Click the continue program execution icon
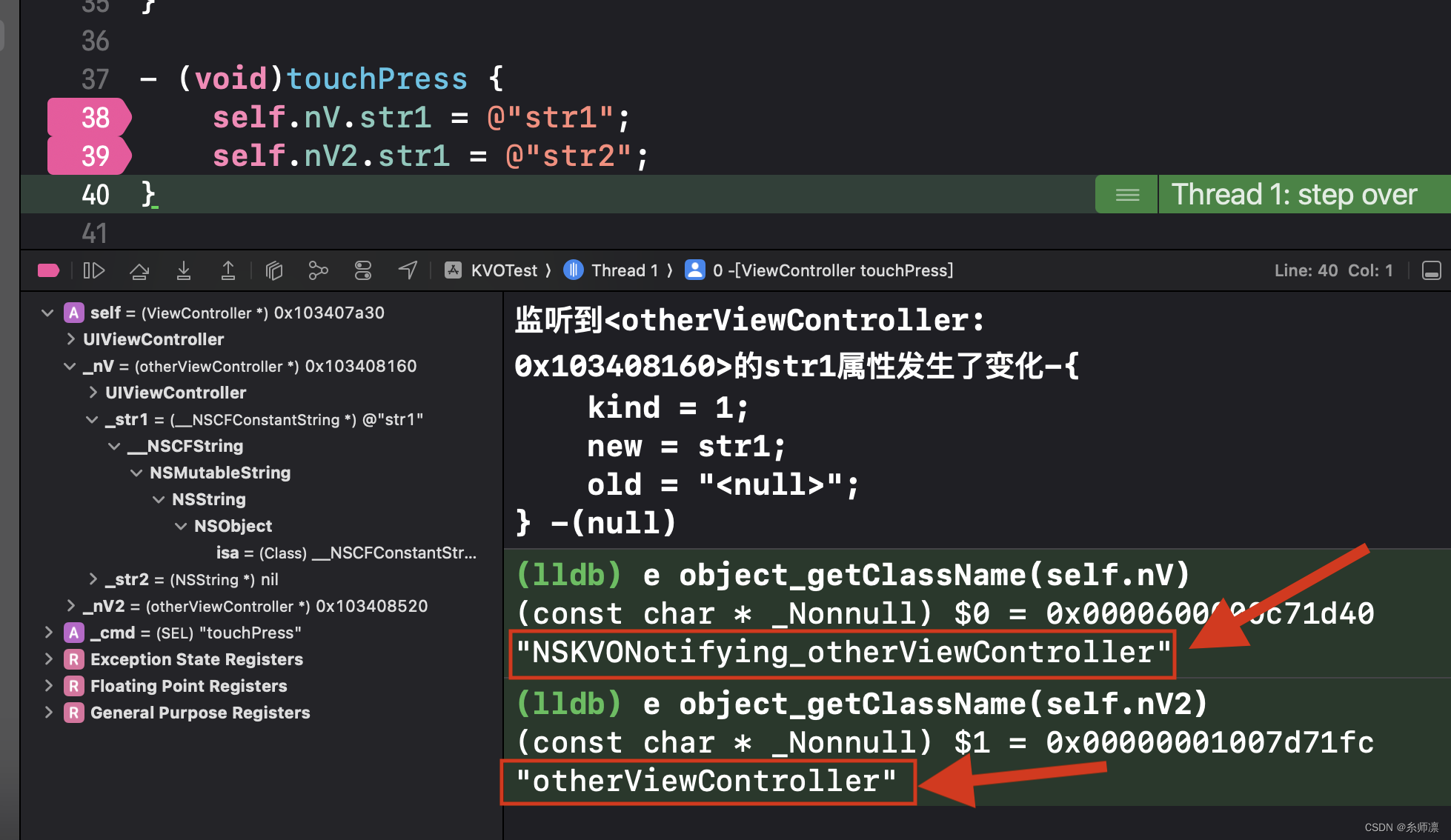 94,270
